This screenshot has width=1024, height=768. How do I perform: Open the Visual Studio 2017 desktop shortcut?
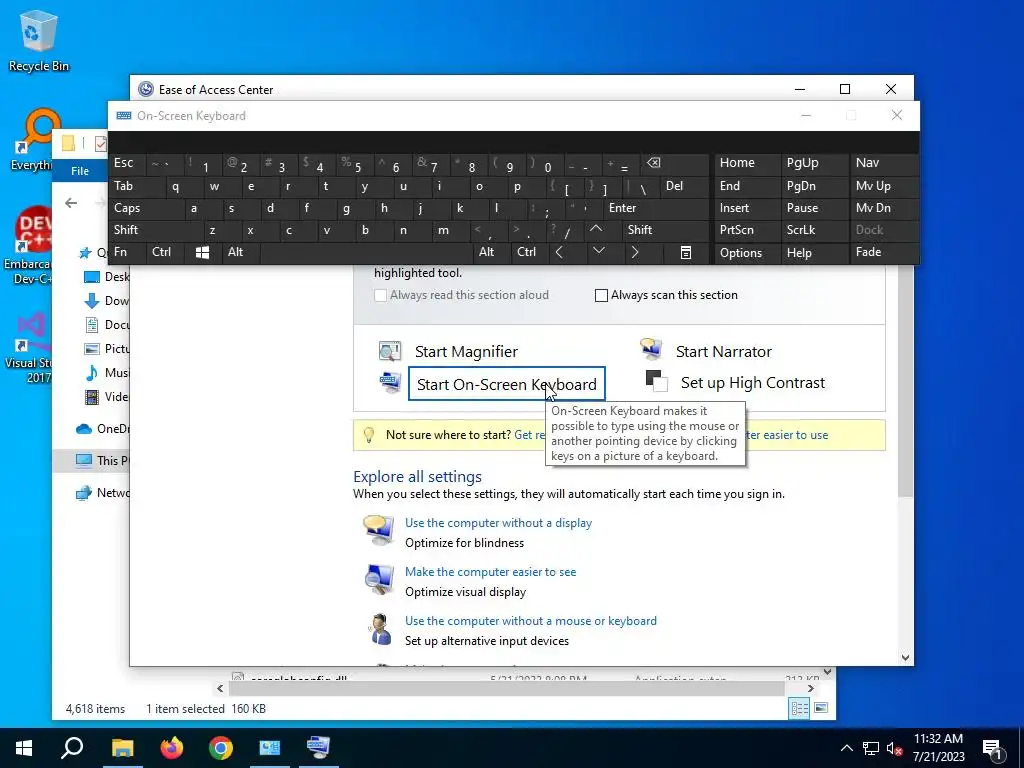pyautogui.click(x=29, y=348)
